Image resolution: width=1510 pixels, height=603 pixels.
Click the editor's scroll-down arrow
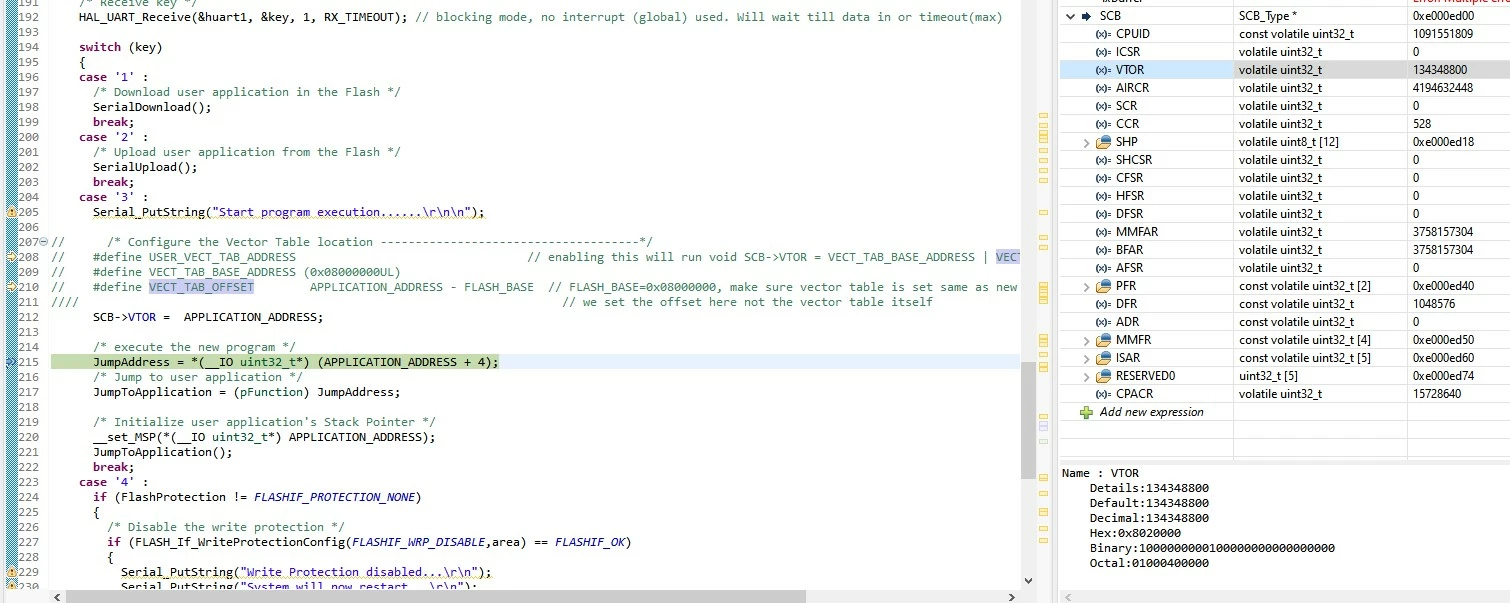[1028, 580]
